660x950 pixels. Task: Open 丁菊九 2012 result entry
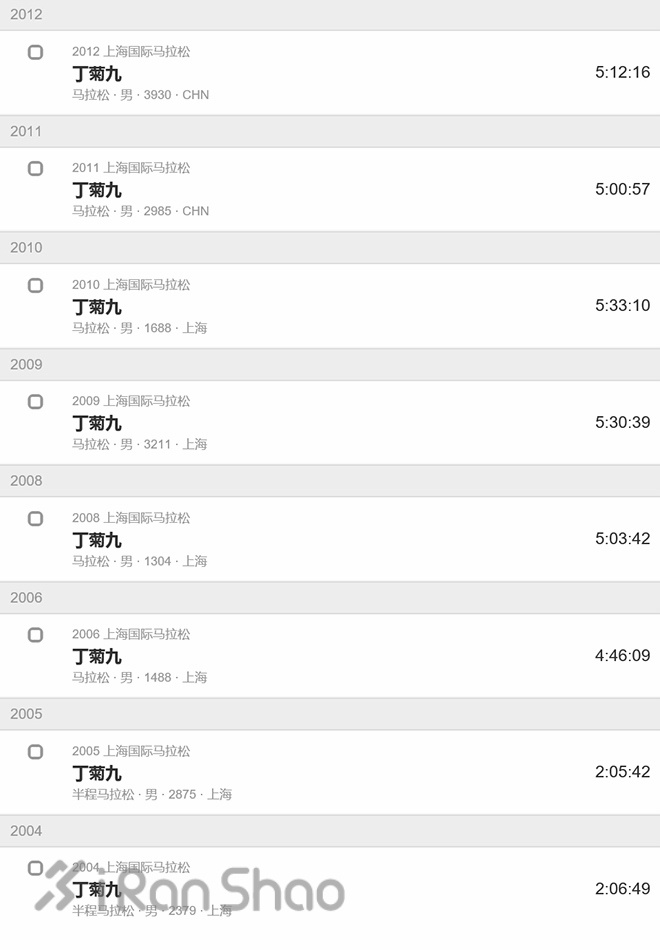pyautogui.click(x=97, y=73)
